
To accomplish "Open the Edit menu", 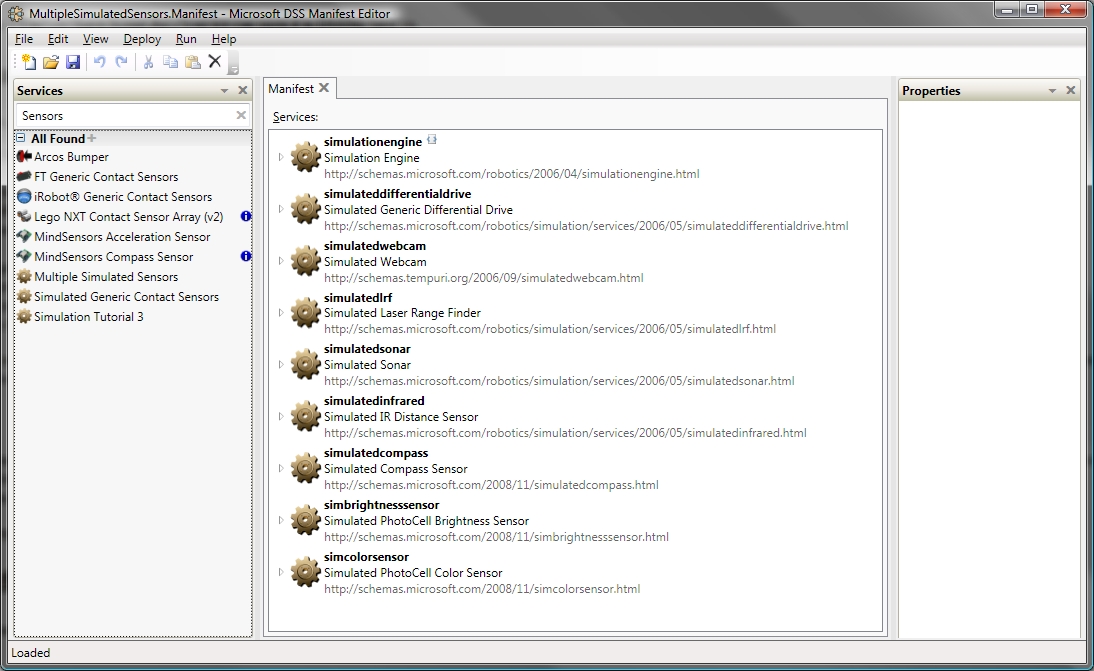I will [x=58, y=39].
